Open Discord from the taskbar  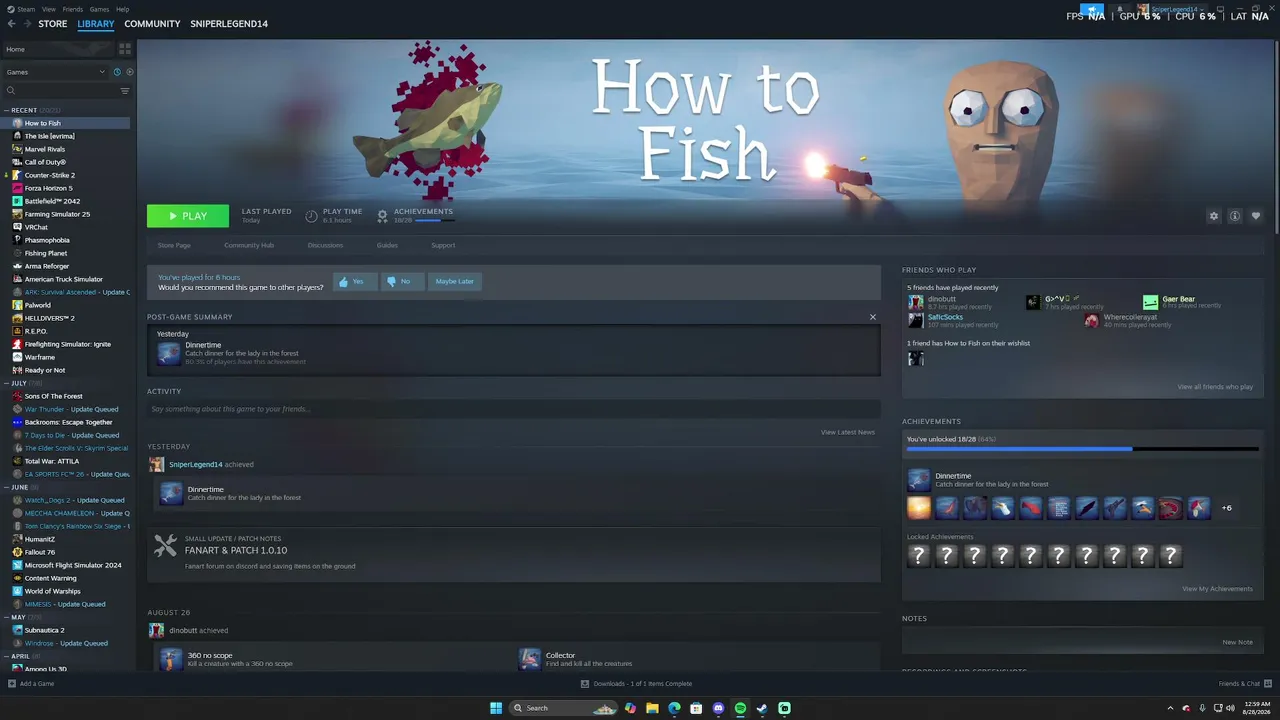tap(718, 708)
